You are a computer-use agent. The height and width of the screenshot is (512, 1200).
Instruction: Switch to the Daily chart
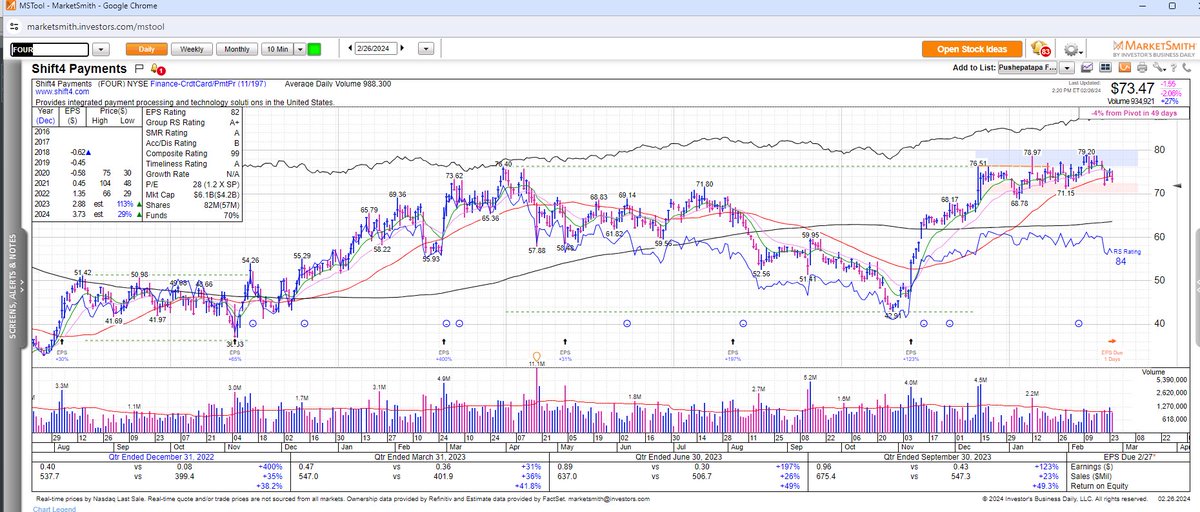point(146,48)
